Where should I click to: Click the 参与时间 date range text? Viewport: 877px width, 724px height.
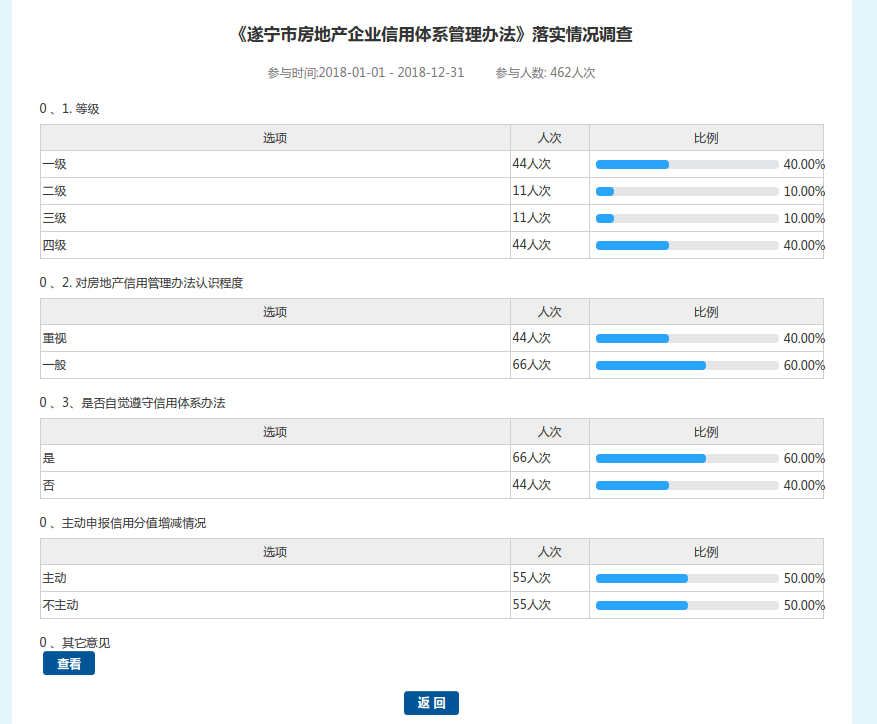[x=366, y=73]
